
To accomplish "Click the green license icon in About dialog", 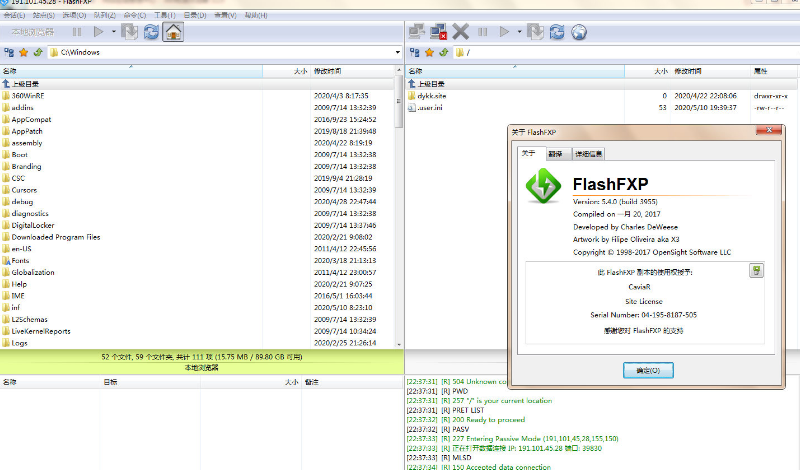I will (756, 270).
